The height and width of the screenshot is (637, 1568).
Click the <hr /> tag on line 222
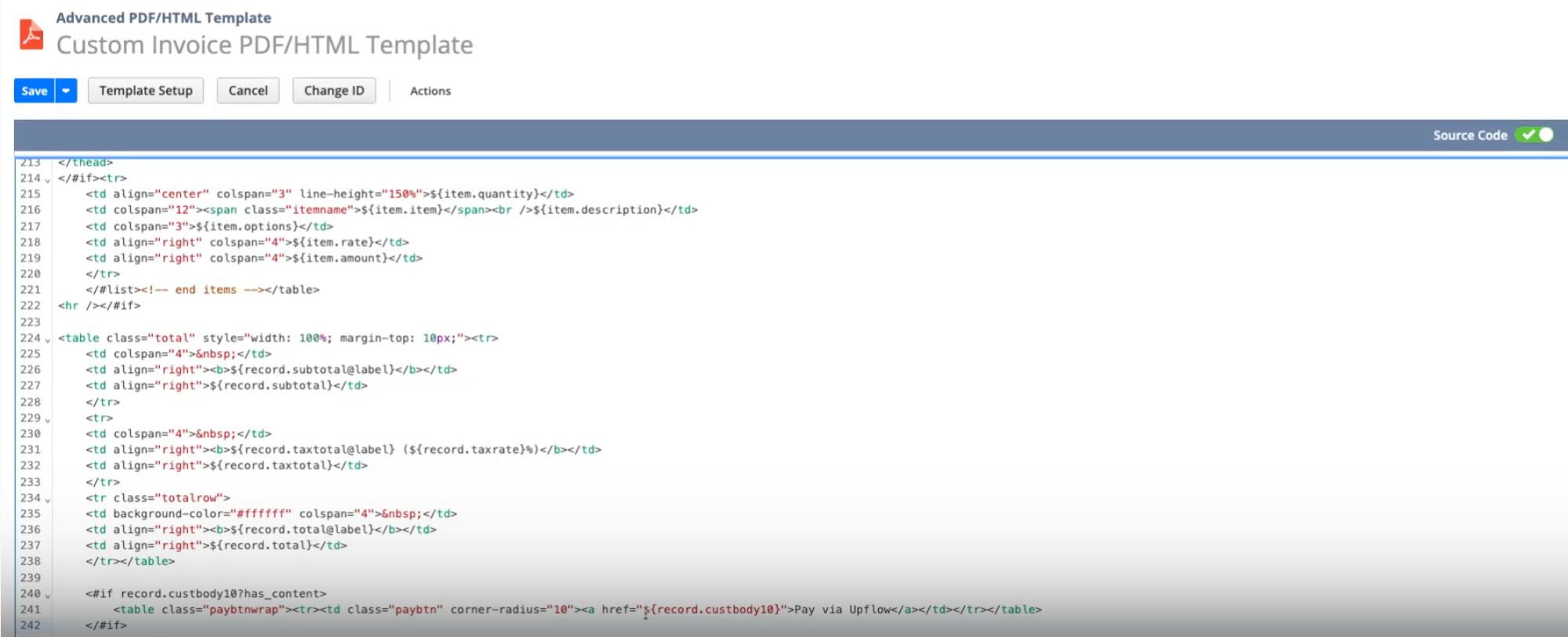pos(78,306)
